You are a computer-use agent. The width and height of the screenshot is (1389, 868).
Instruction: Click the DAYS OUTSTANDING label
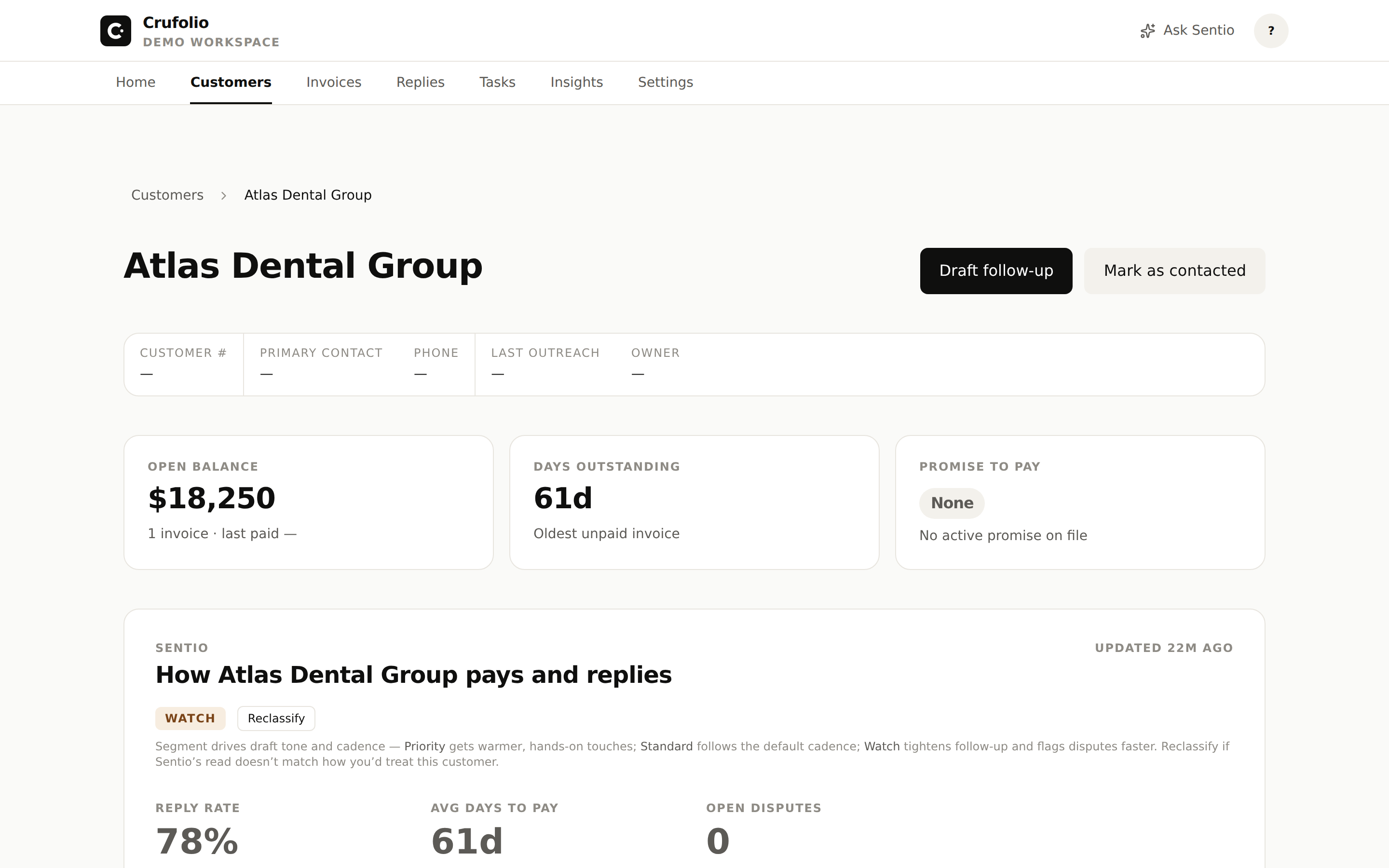[607, 467]
